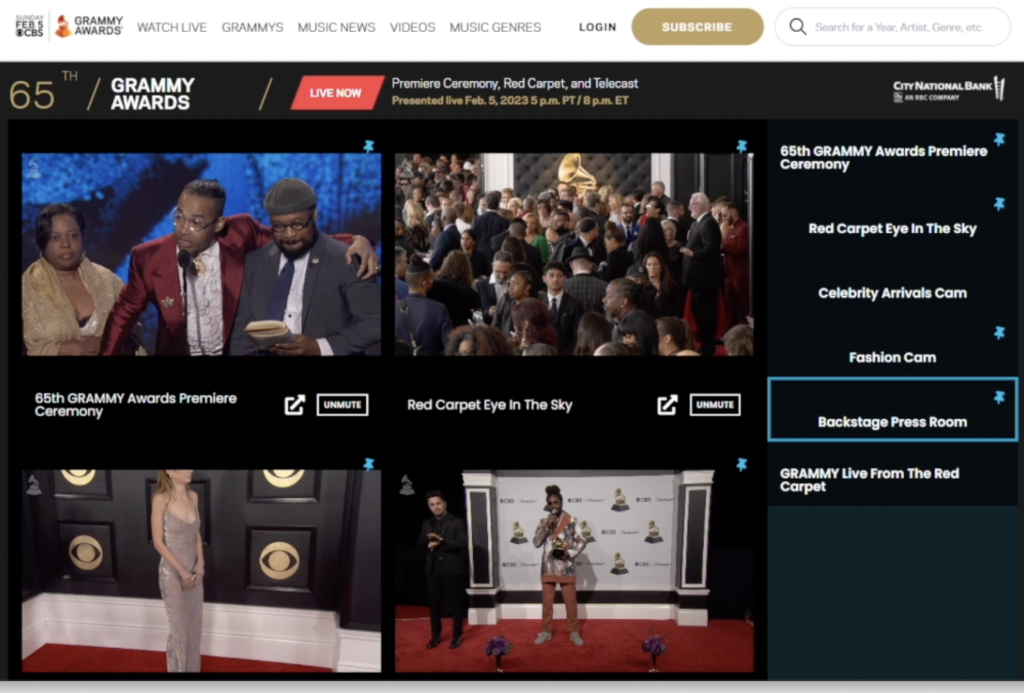Click the search magnifier icon
Image resolution: width=1024 pixels, height=693 pixels.
(797, 27)
